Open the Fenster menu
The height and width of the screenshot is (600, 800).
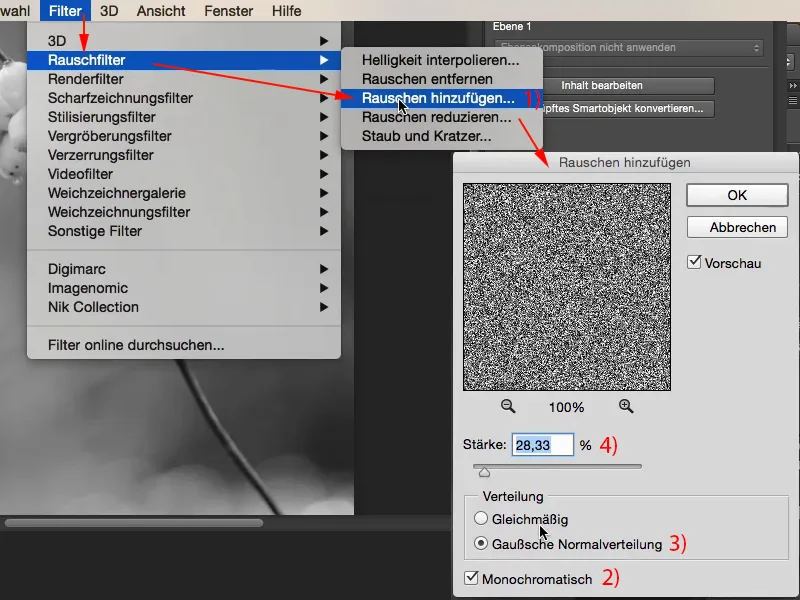tap(229, 11)
